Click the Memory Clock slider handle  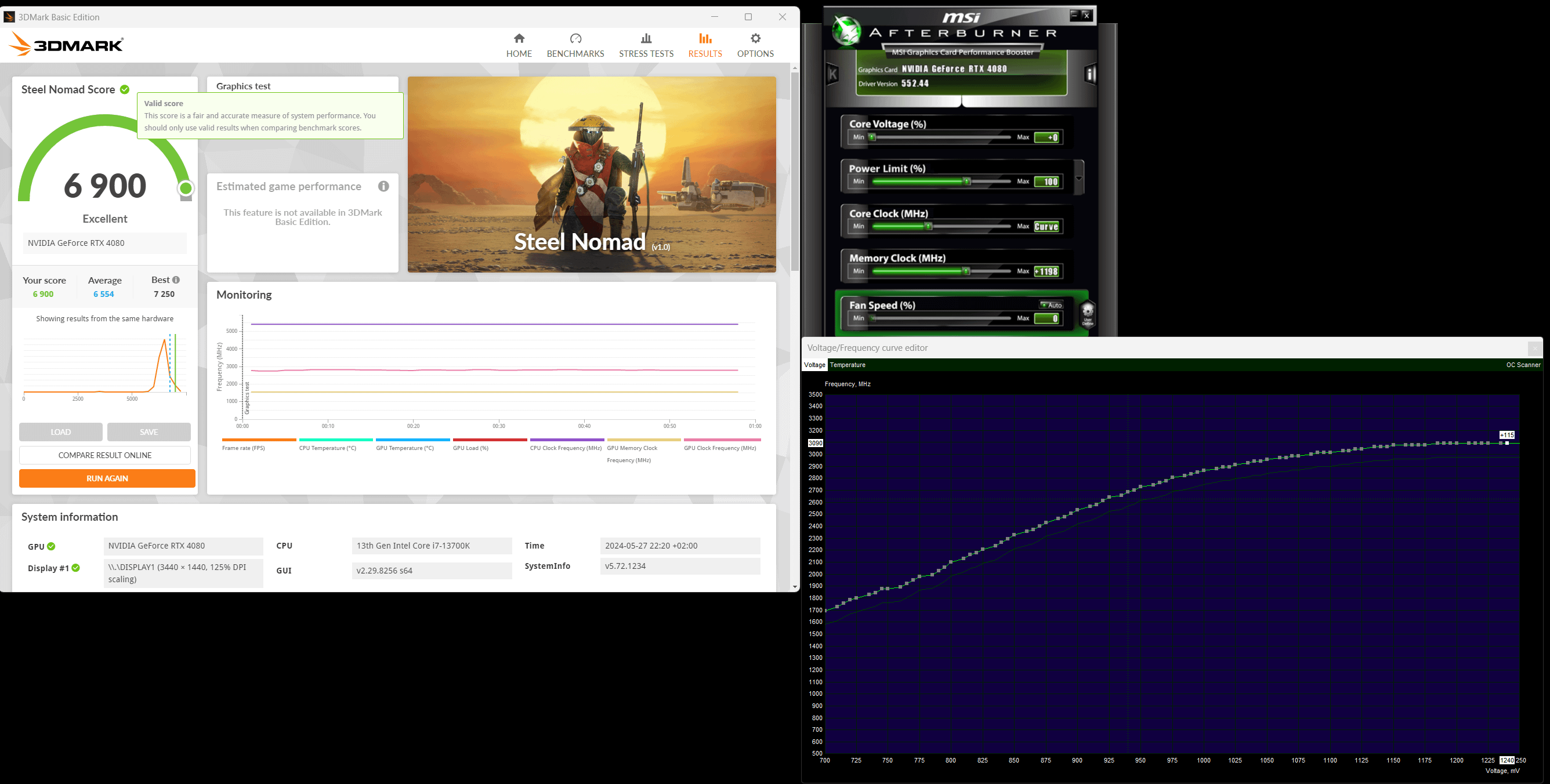pos(966,271)
